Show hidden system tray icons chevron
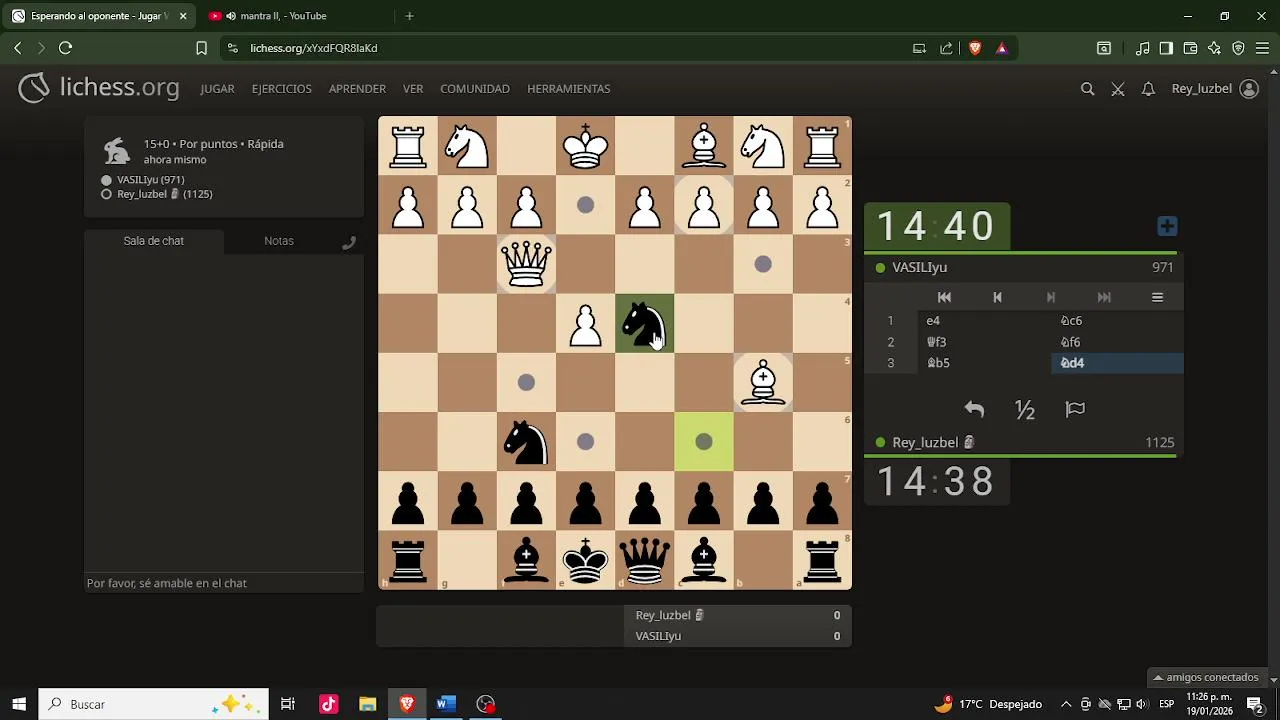The height and width of the screenshot is (720, 1280). [x=1066, y=704]
